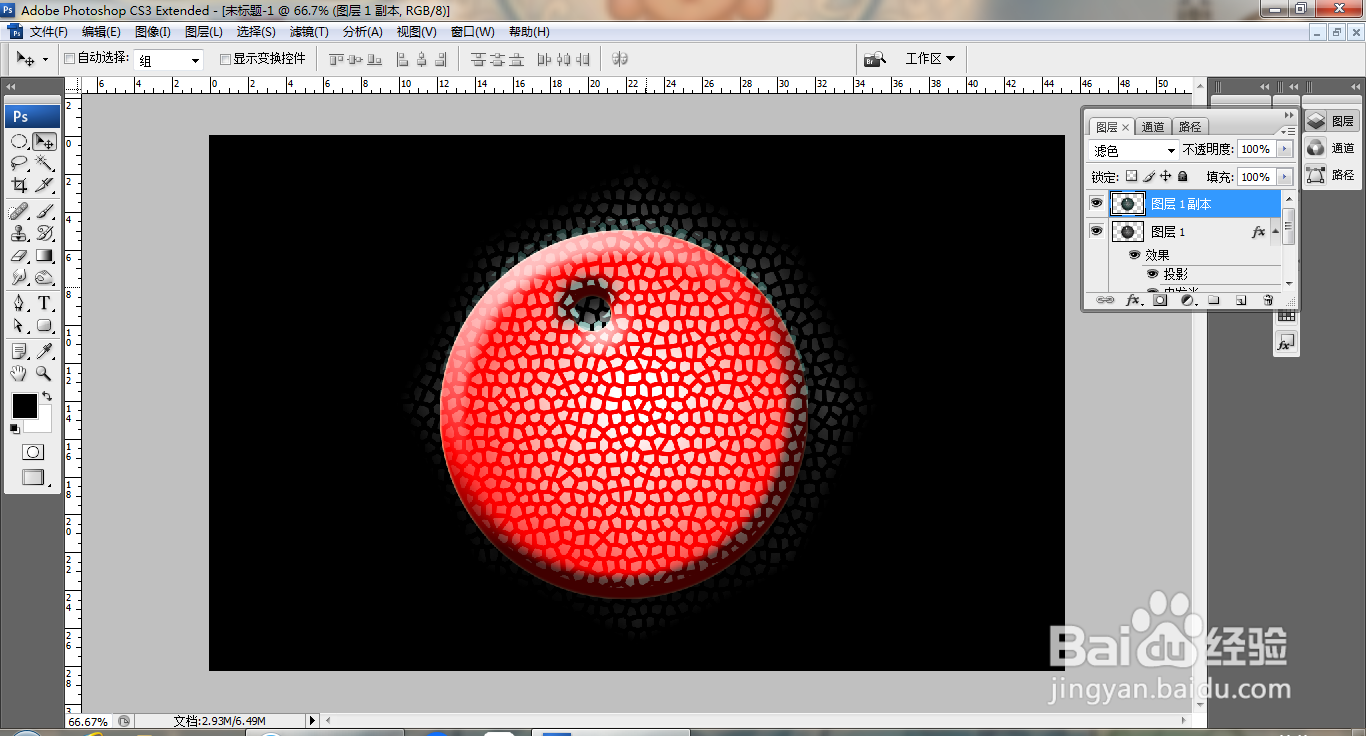Enable the 自动选择 checkbox
This screenshot has width=1366, height=736.
(70, 59)
